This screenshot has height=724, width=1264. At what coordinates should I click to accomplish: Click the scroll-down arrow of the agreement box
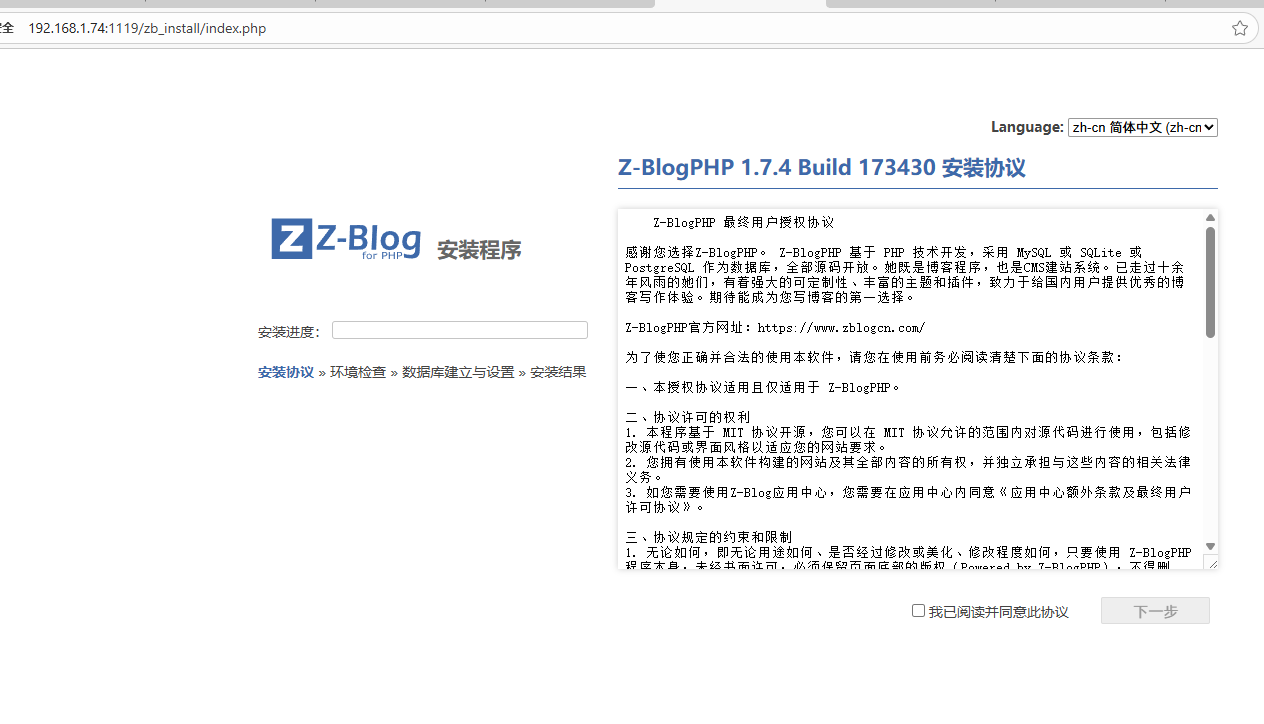tap(1210, 546)
